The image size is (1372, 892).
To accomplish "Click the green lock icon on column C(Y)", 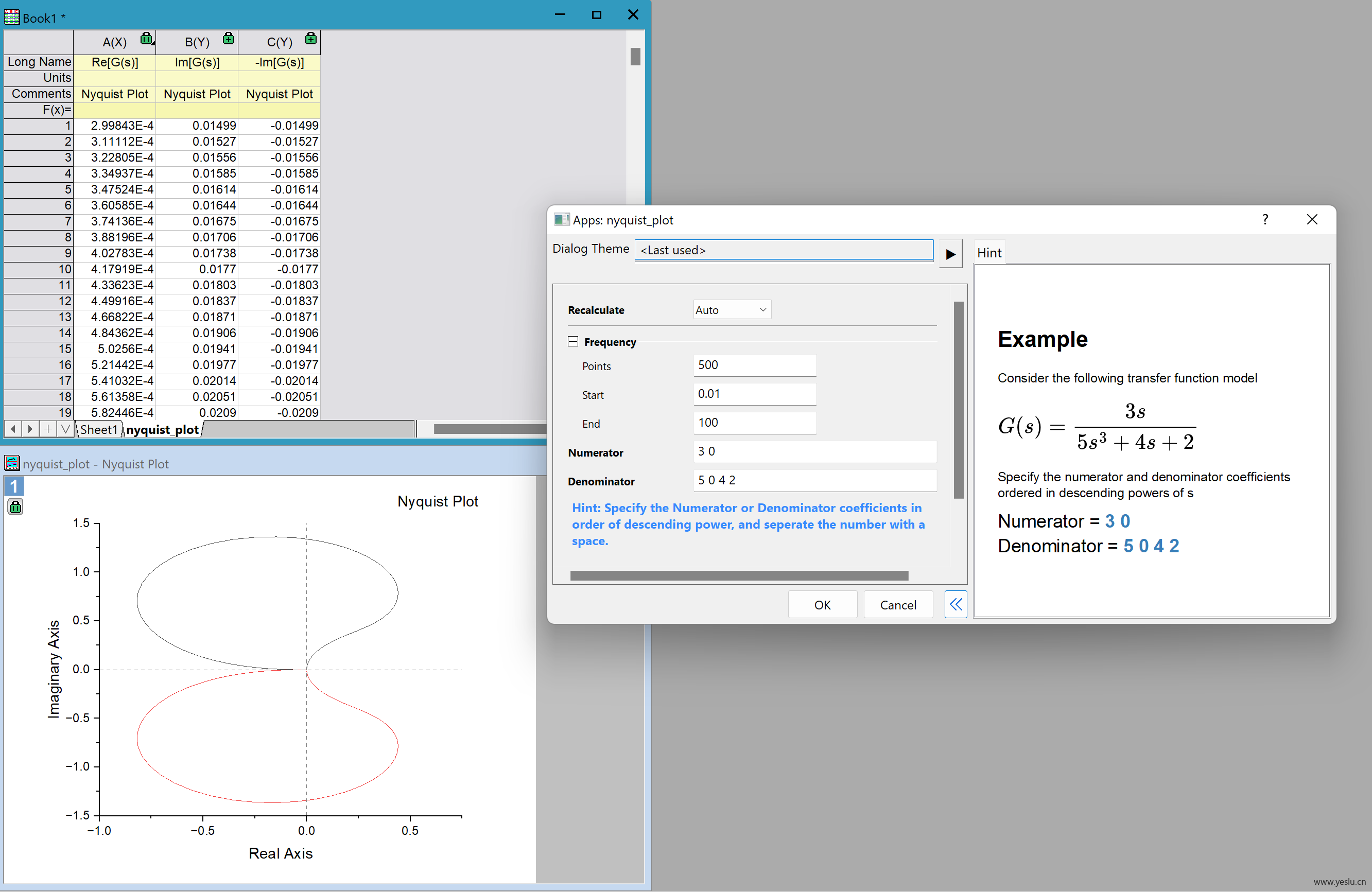I will [x=311, y=39].
